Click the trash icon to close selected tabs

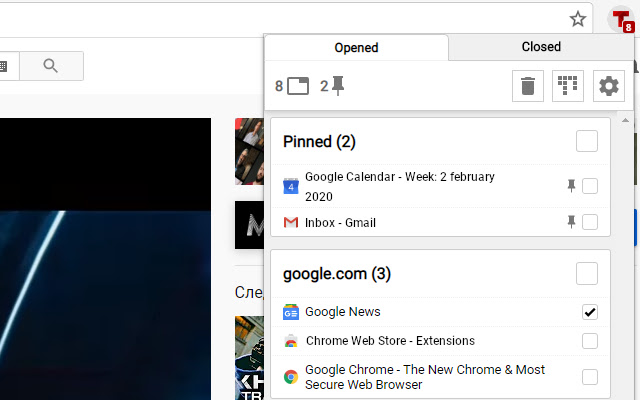pyautogui.click(x=528, y=86)
